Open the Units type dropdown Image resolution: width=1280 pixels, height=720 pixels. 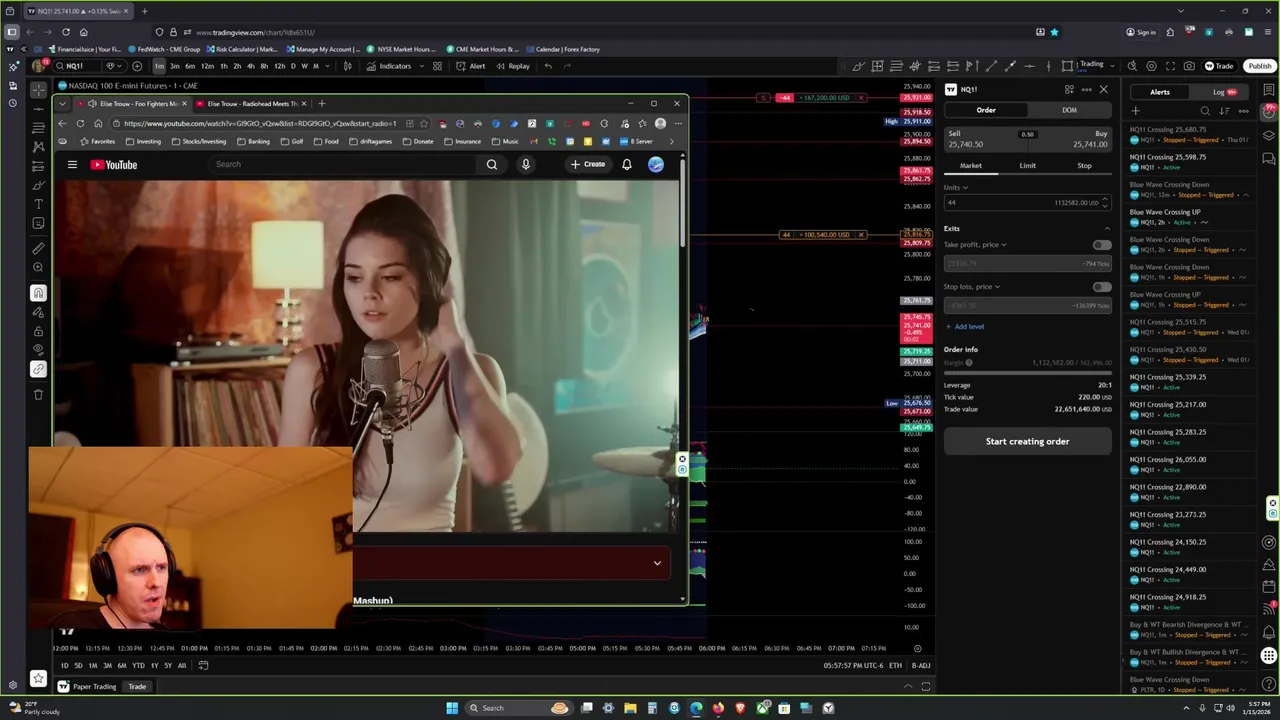(956, 187)
